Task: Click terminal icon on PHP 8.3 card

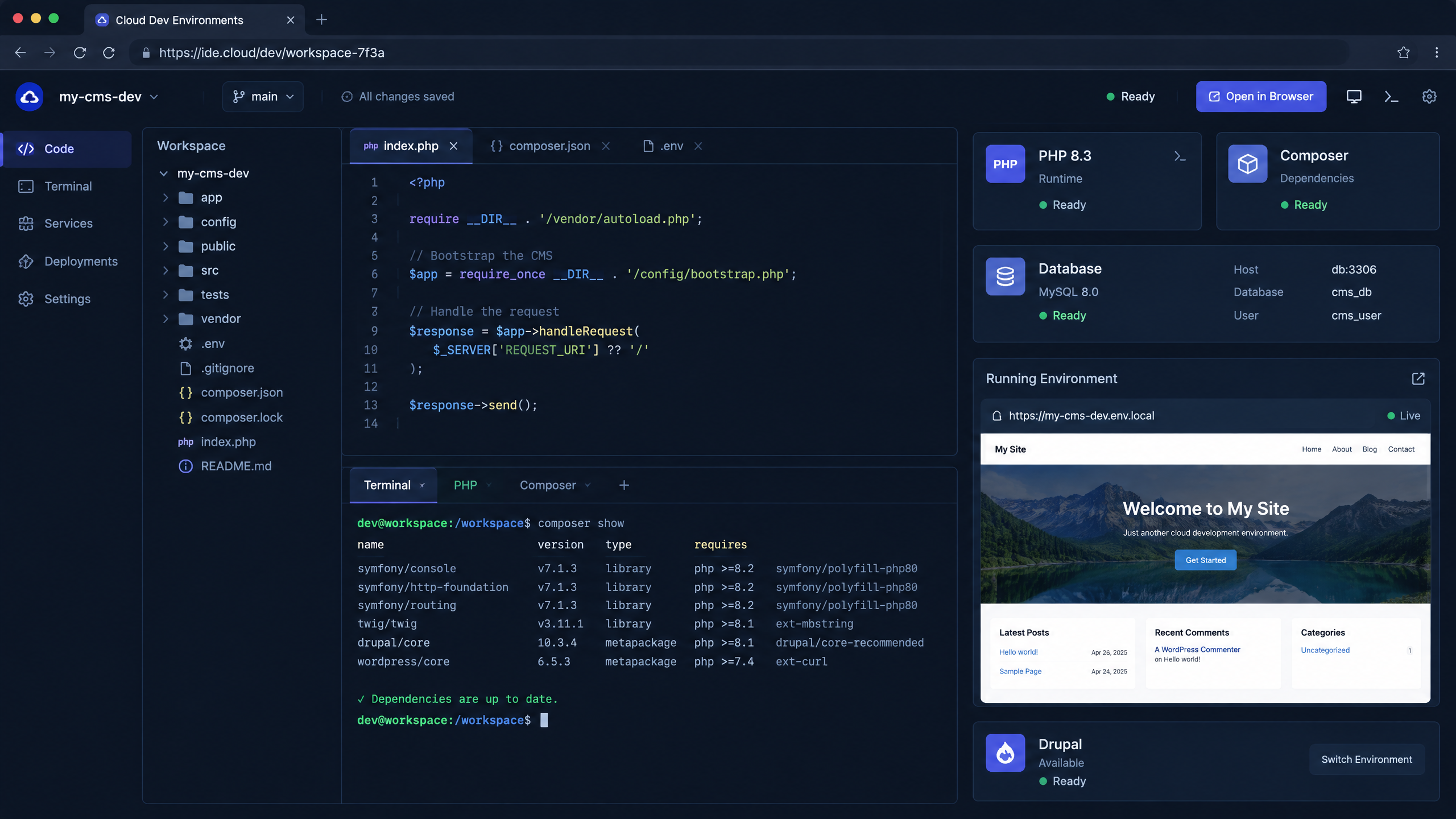Action: [x=1180, y=156]
